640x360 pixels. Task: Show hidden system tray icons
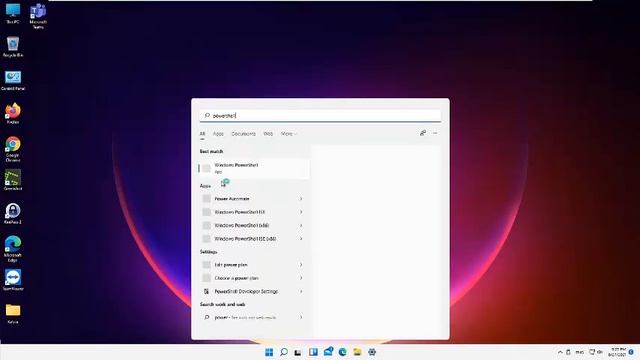[x=560, y=352]
